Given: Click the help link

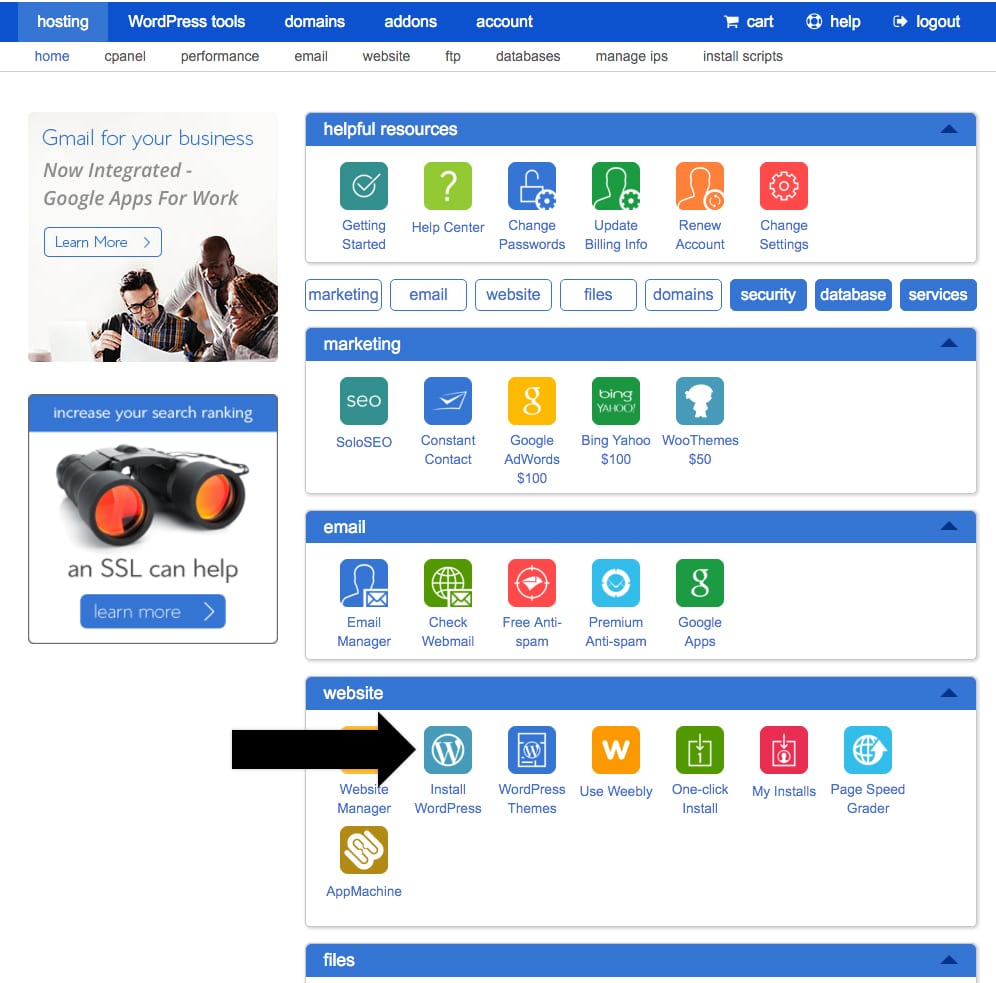Looking at the screenshot, I should point(833,22).
